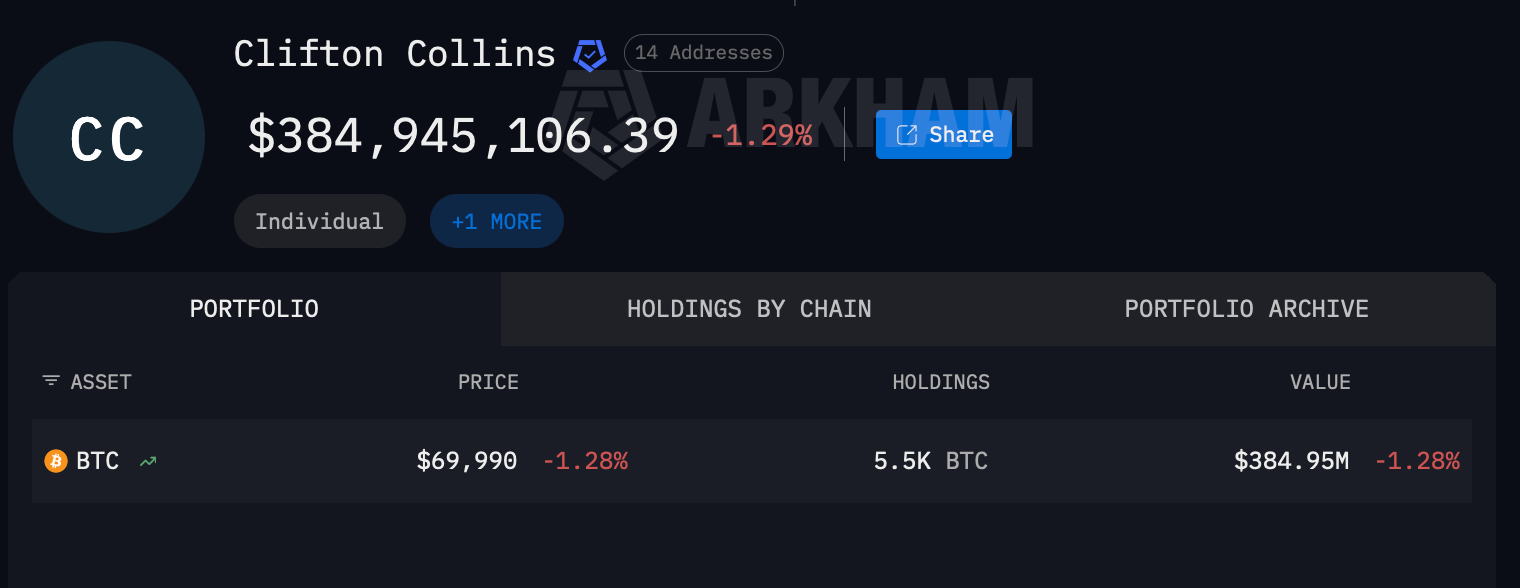
Task: Click the Individual tag
Action: click(319, 221)
